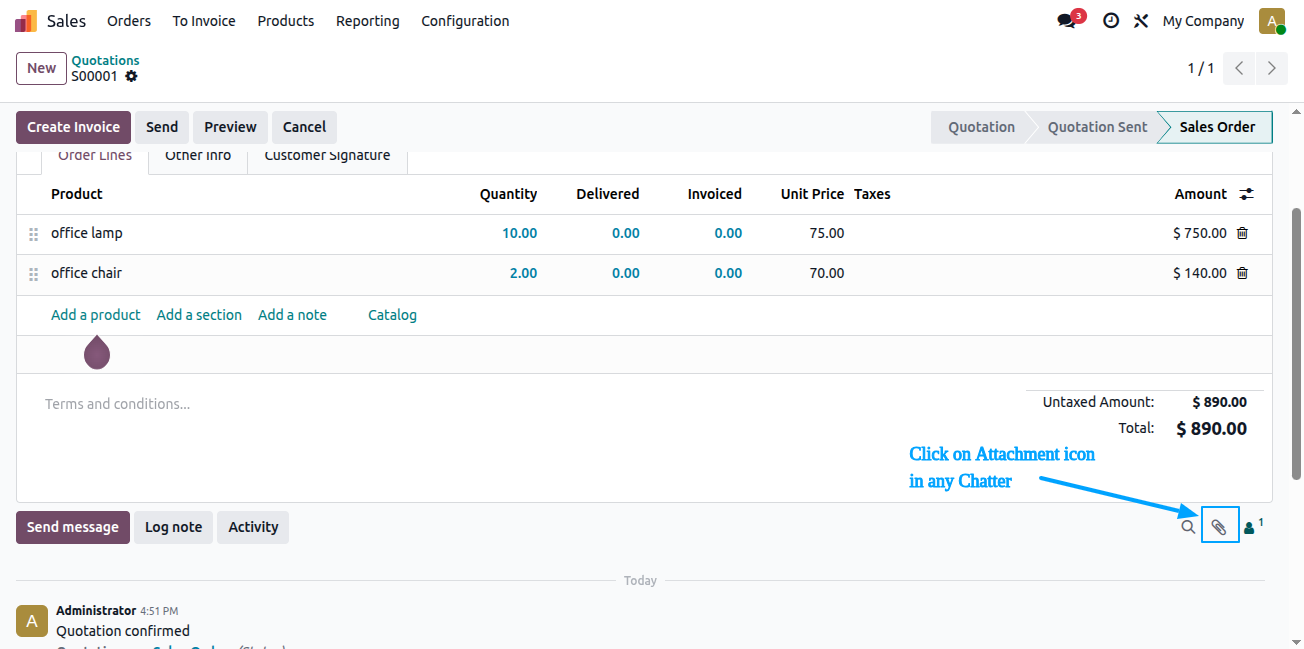Click the Administrator avatar in chatter
The image size is (1304, 649).
click(32, 621)
